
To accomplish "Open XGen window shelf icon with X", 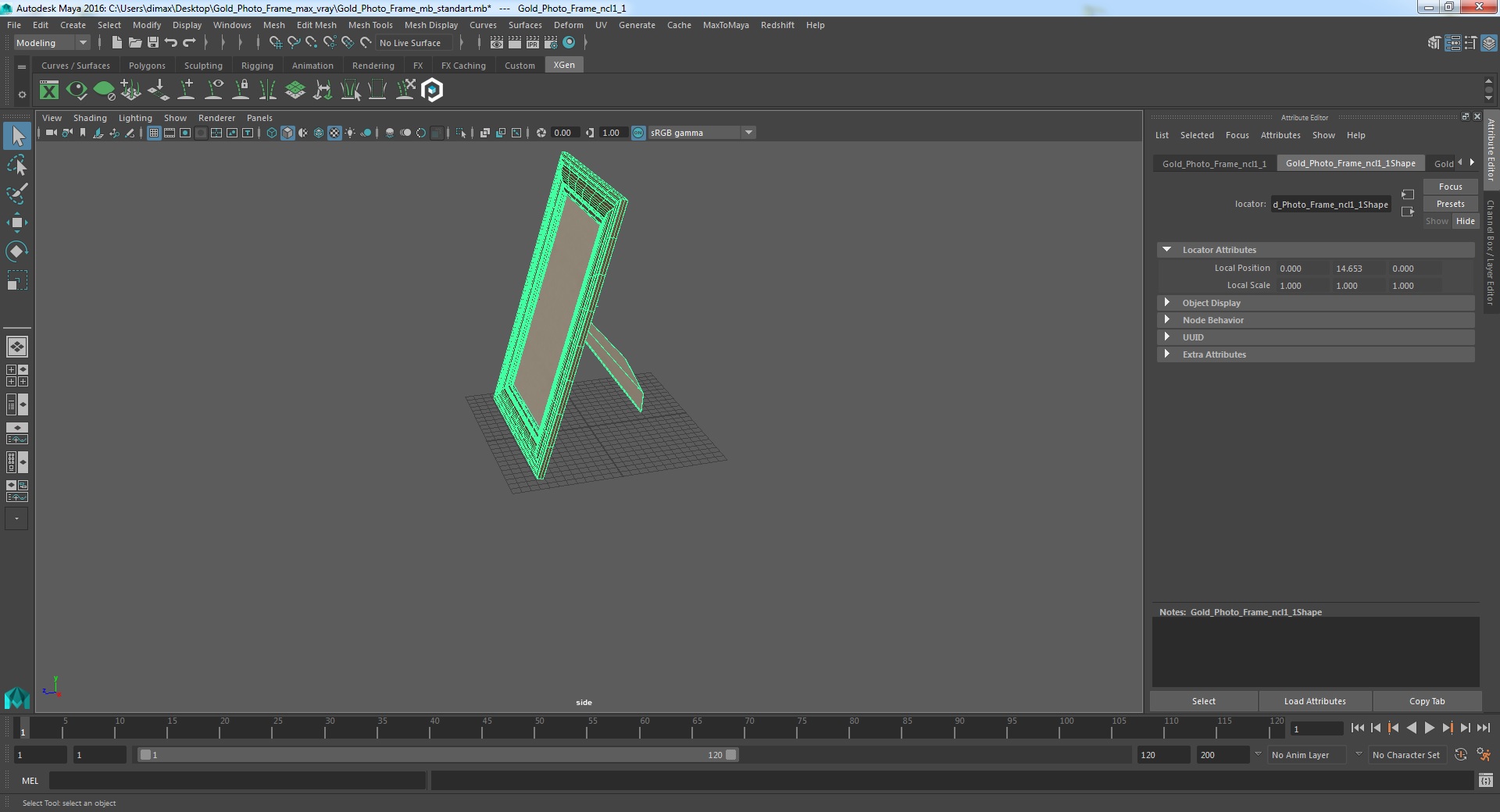I will [49, 91].
